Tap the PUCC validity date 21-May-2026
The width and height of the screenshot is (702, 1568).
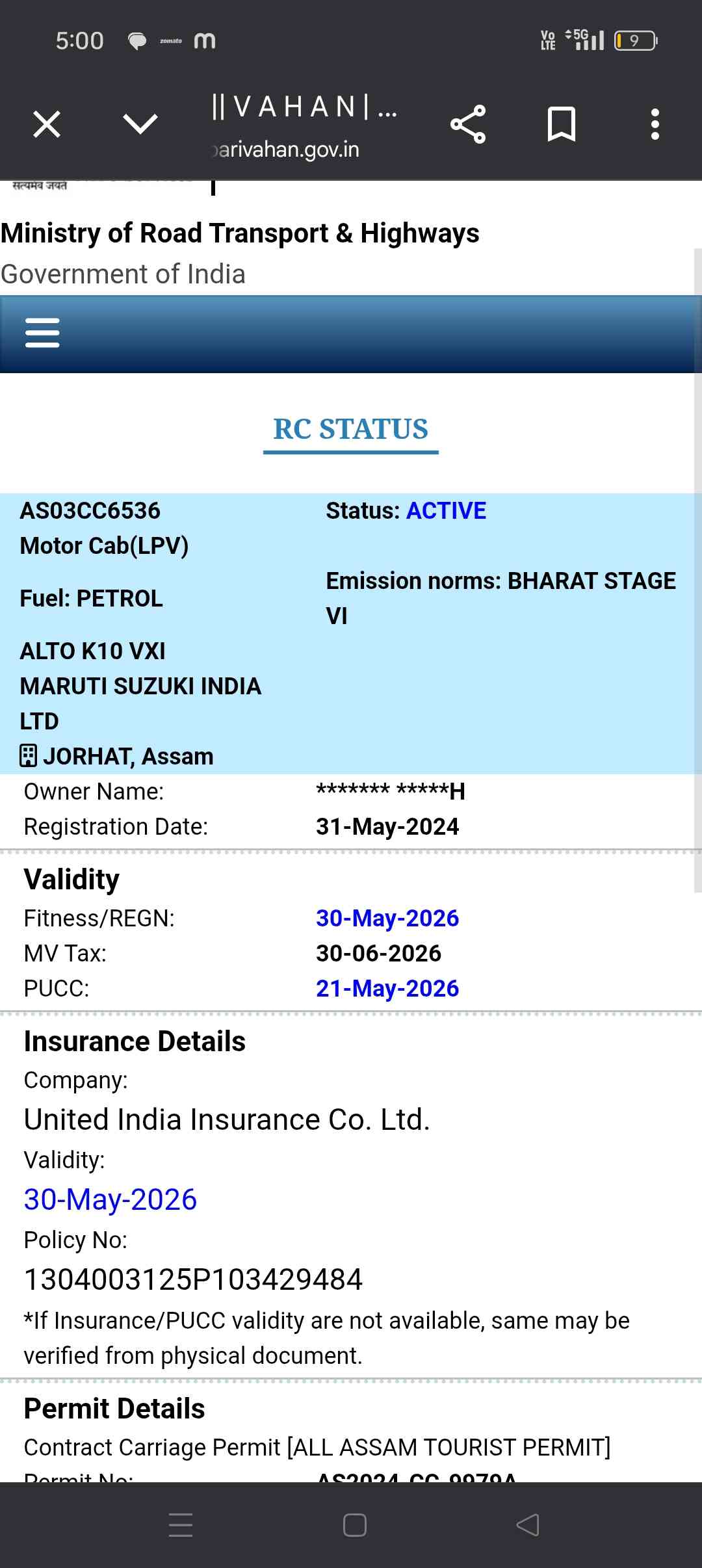387,988
